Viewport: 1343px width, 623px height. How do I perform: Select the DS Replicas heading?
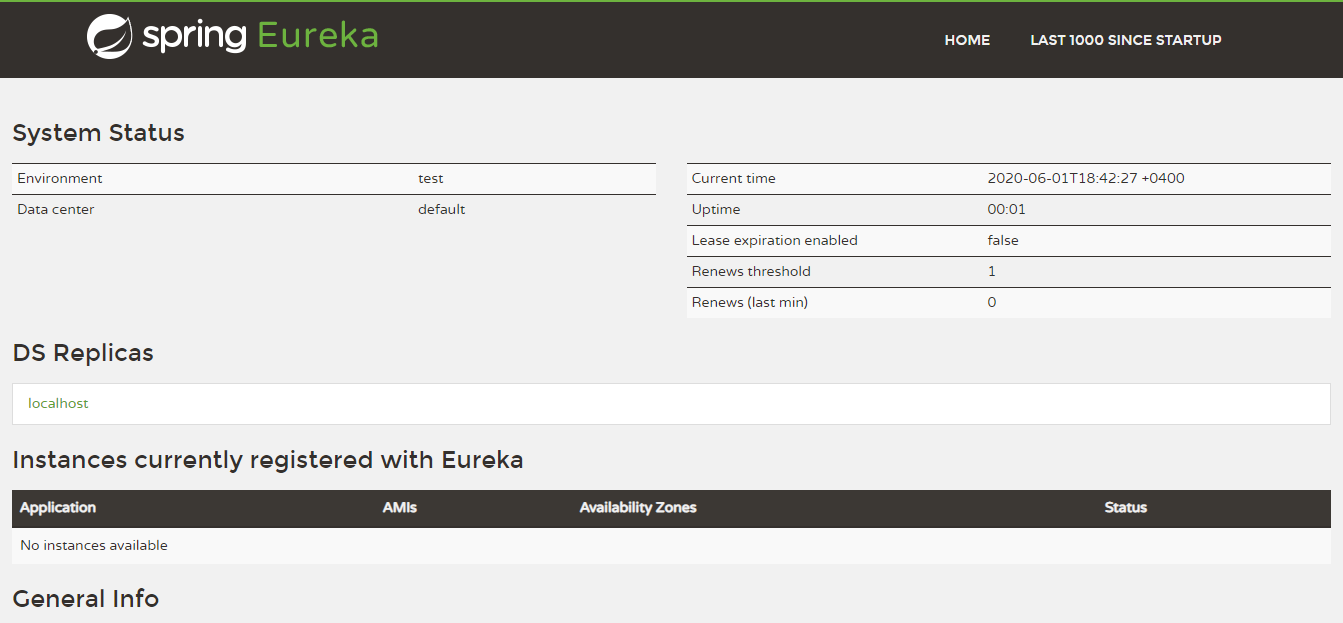pyautogui.click(x=83, y=353)
